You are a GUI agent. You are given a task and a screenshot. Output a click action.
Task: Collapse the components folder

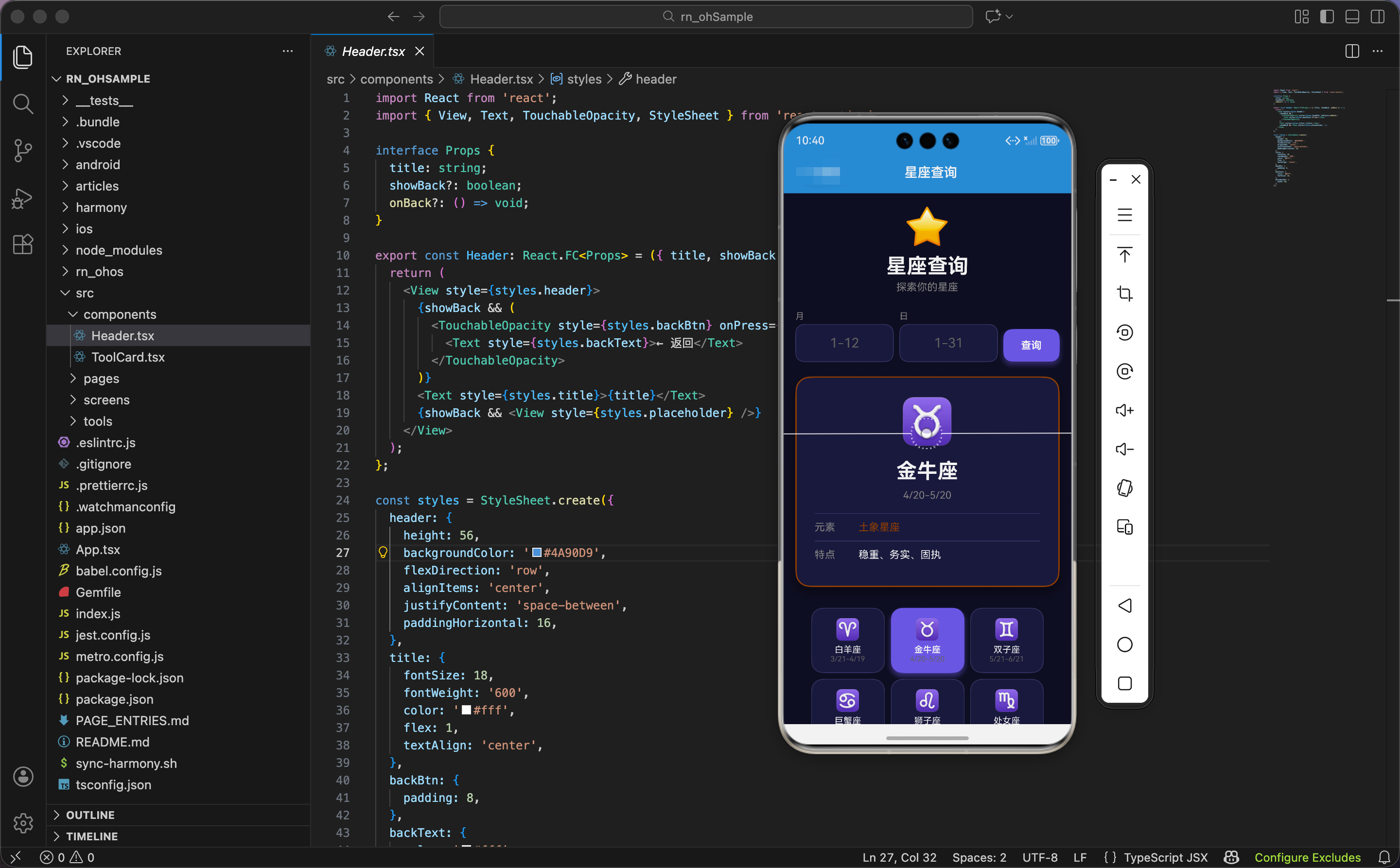coord(120,314)
